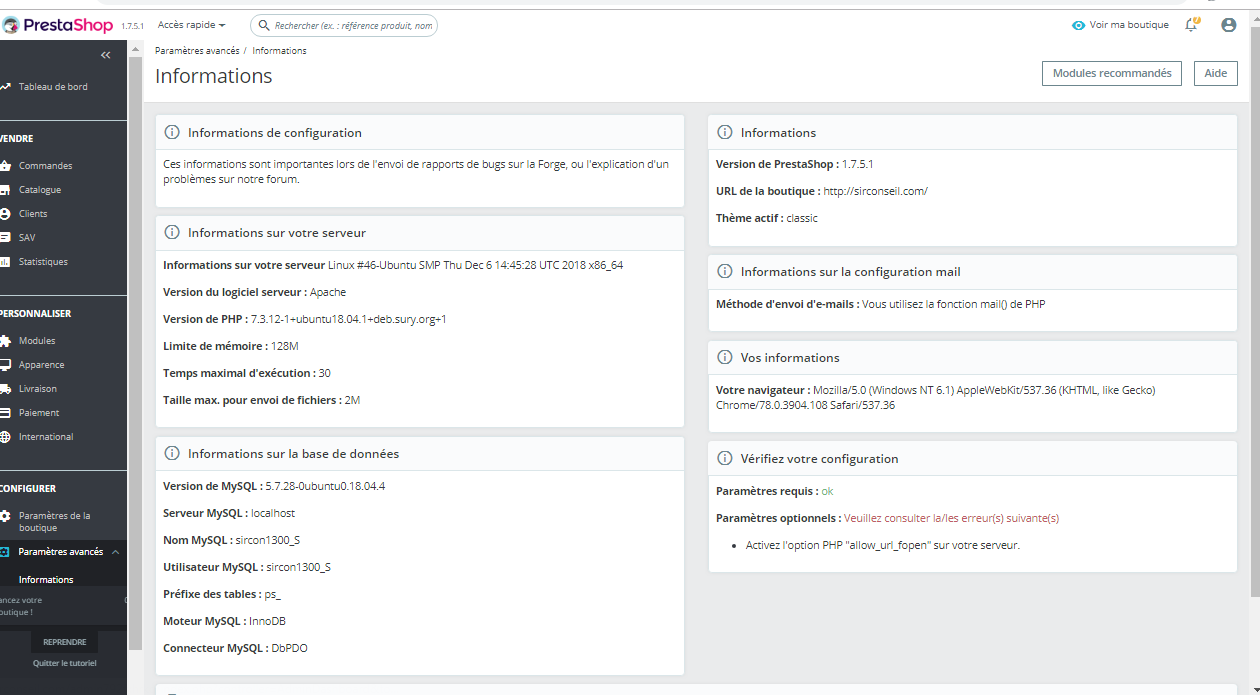Open the Accès rapide dropdown
The height and width of the screenshot is (695, 1260).
pos(191,25)
